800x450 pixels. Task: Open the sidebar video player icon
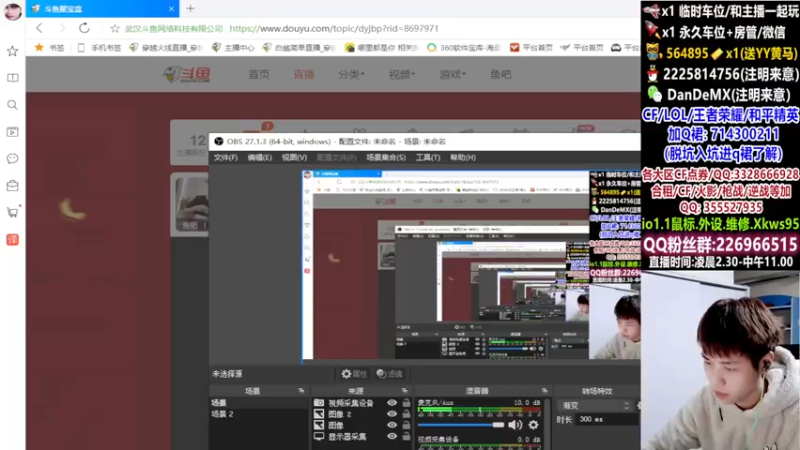[12, 132]
